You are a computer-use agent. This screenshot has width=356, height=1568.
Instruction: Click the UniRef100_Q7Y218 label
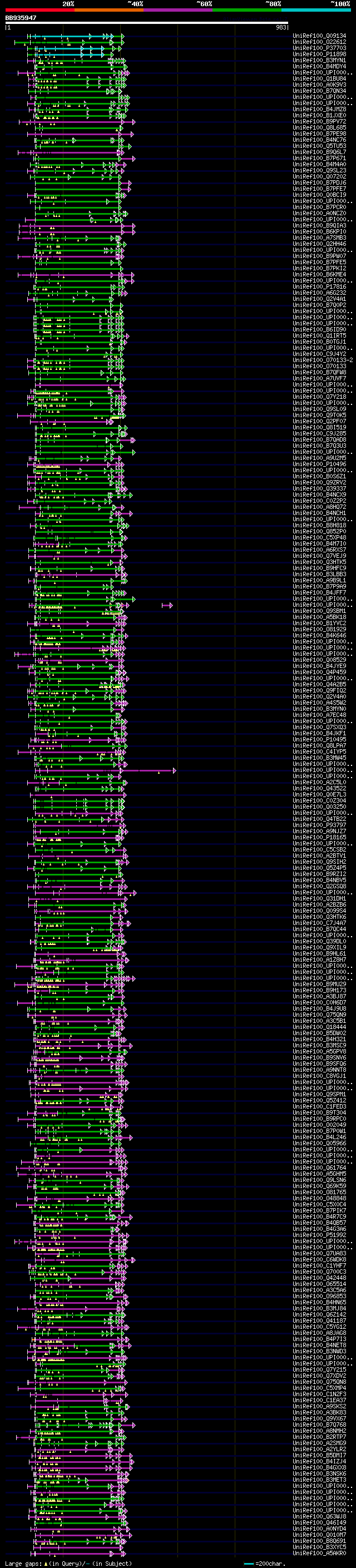point(319,397)
